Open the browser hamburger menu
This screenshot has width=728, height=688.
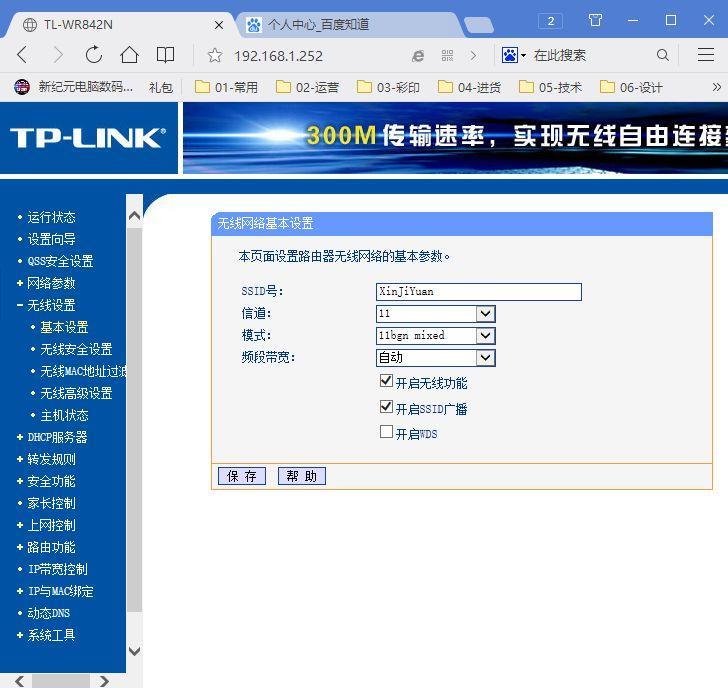coord(705,55)
